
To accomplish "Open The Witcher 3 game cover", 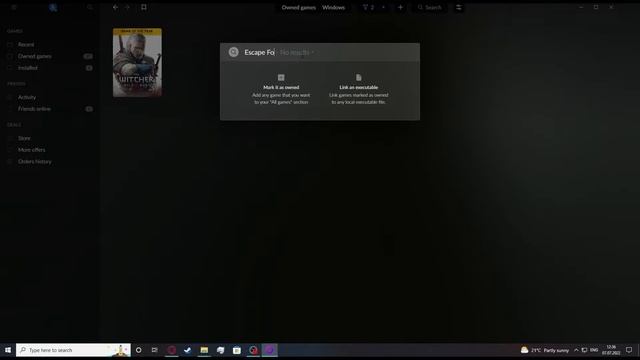I will [137, 62].
